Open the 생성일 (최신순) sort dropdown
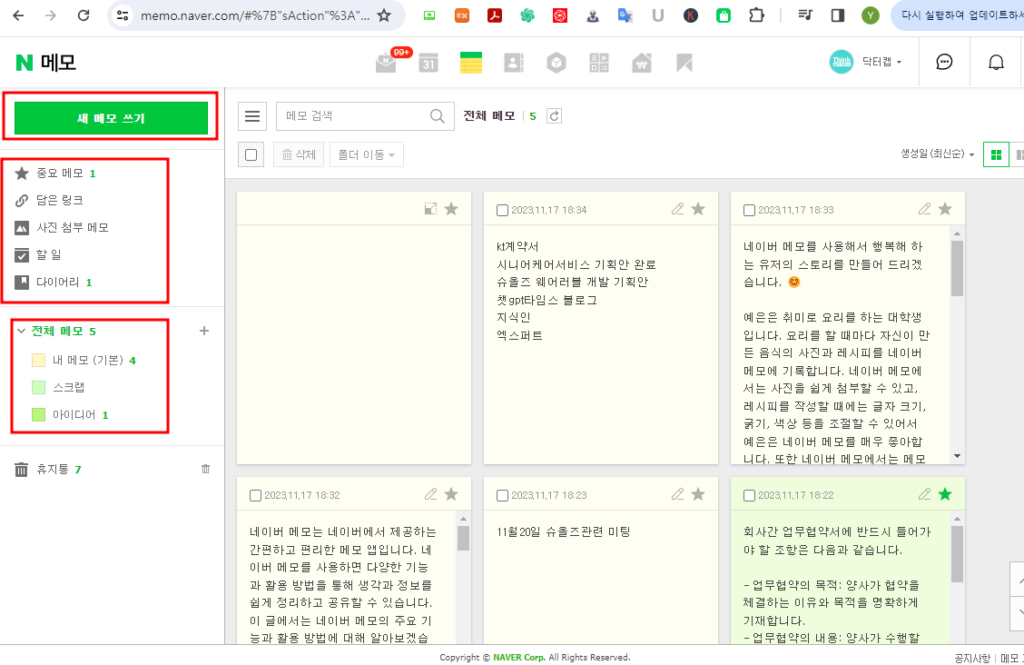1024x665 pixels. tap(937, 154)
